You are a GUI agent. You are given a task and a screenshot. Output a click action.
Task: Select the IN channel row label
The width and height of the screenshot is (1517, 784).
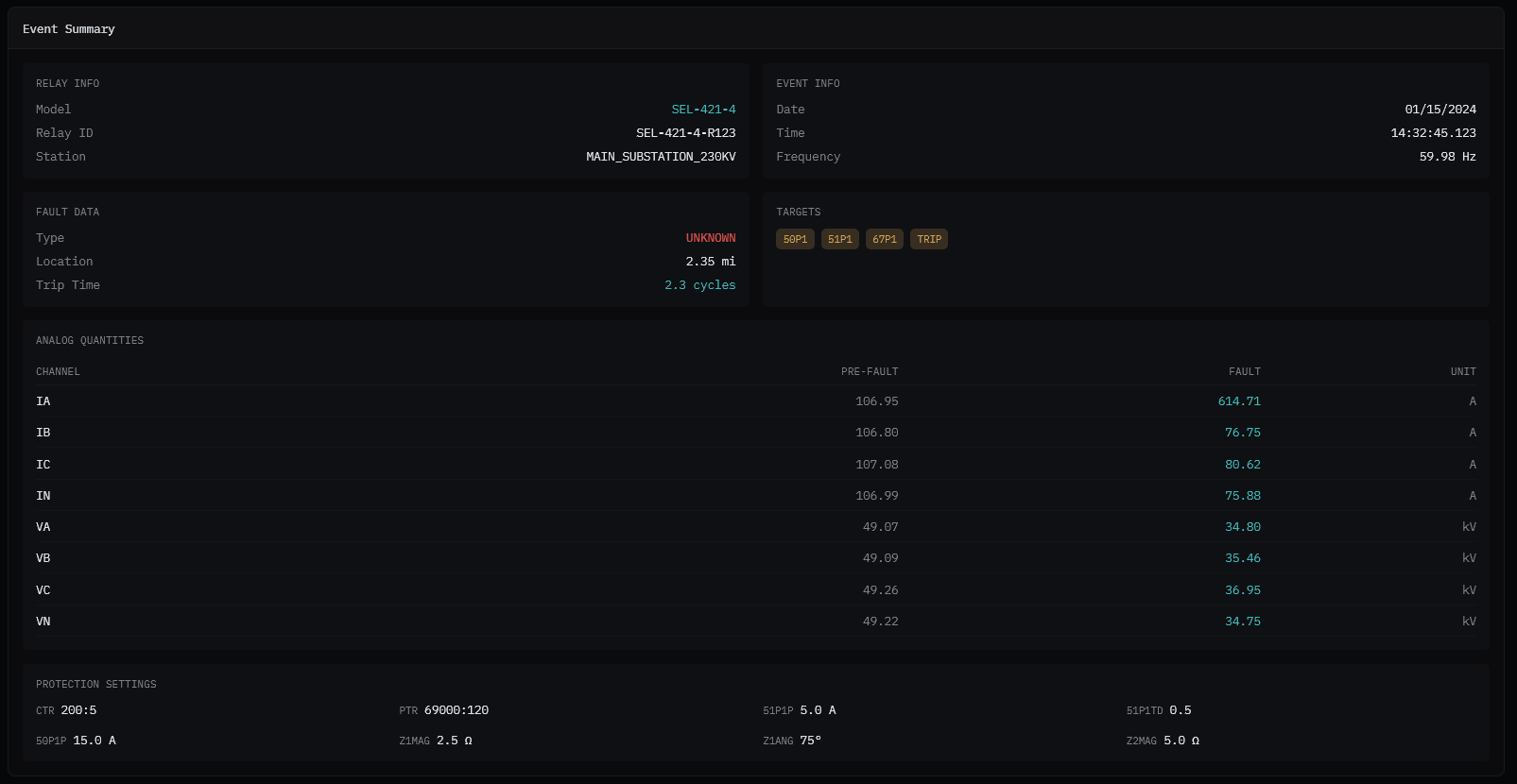coord(43,496)
